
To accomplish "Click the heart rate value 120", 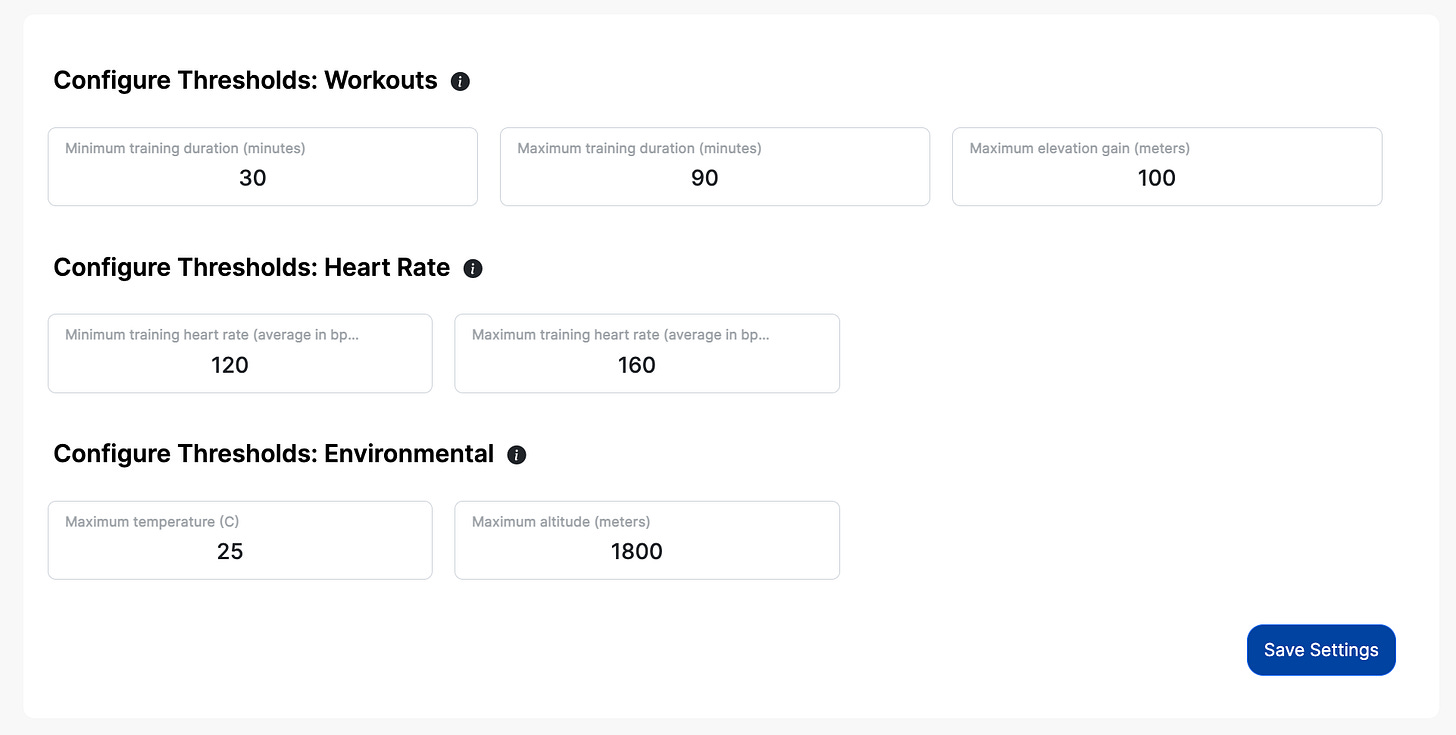I will click(x=229, y=365).
